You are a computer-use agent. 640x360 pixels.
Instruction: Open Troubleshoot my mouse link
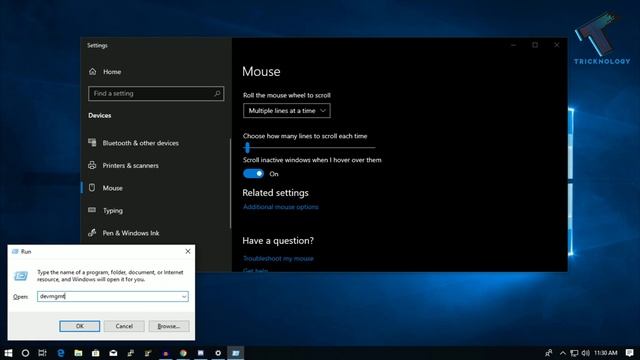coord(278,258)
